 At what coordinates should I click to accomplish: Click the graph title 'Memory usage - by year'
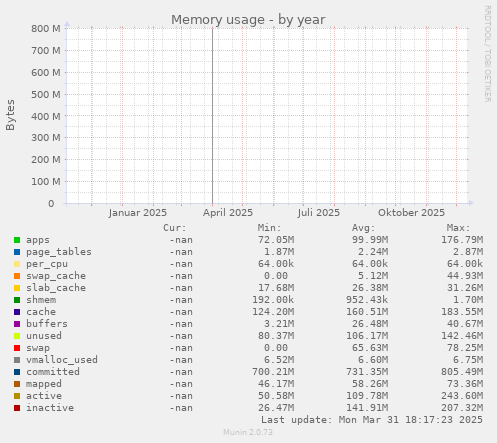pos(248,20)
